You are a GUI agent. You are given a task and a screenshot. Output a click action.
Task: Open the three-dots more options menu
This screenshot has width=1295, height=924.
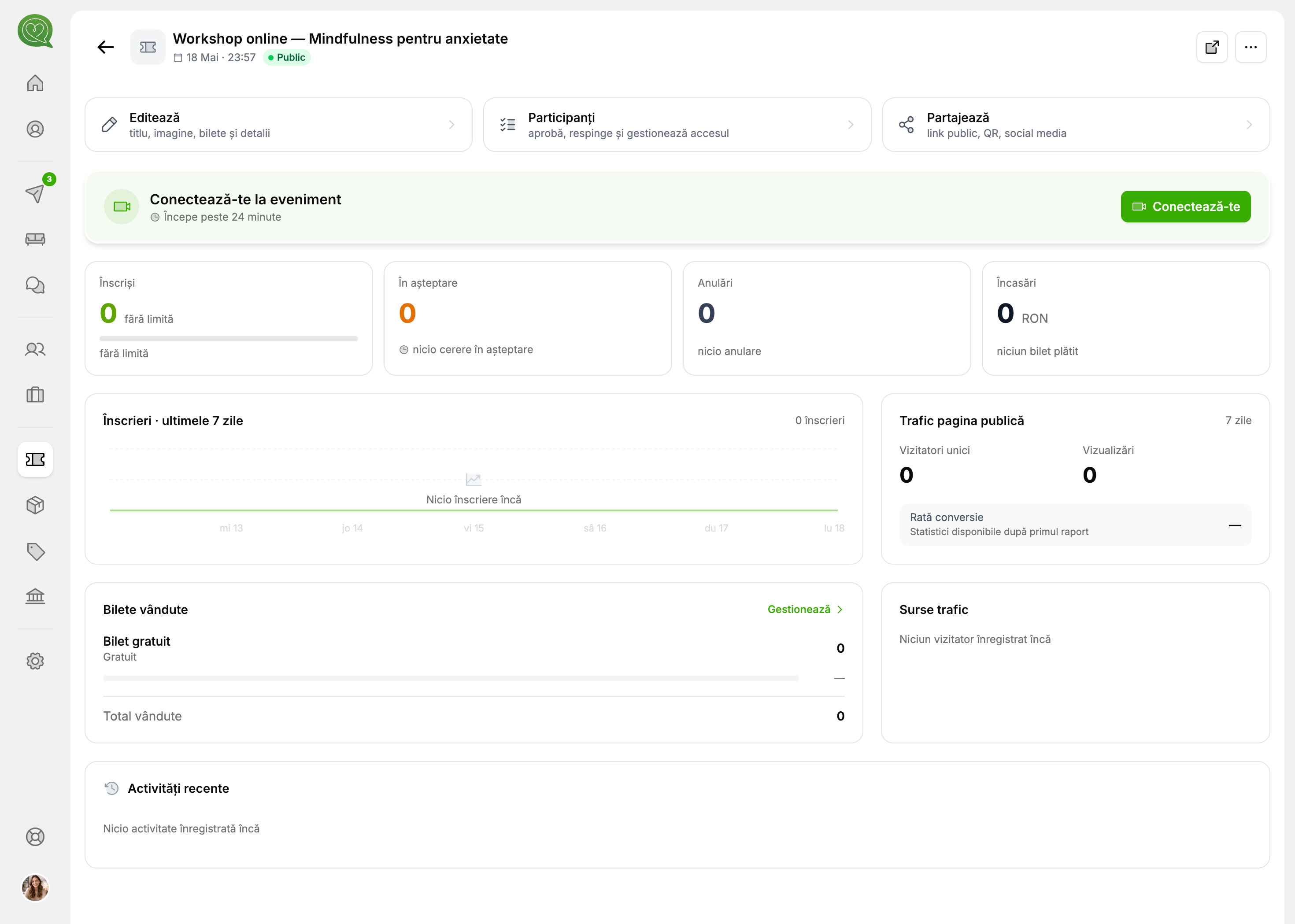(x=1251, y=47)
